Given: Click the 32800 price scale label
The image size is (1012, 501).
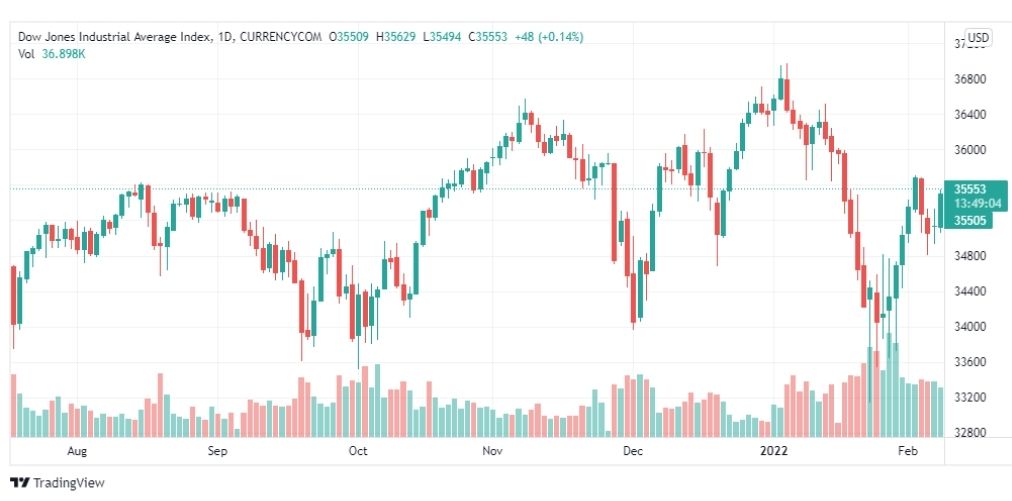Looking at the screenshot, I should click(968, 433).
